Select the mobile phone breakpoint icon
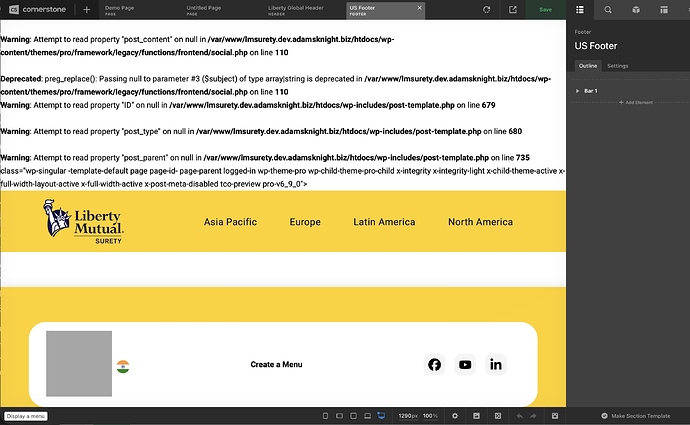This screenshot has height=425, width=690. (x=325, y=416)
